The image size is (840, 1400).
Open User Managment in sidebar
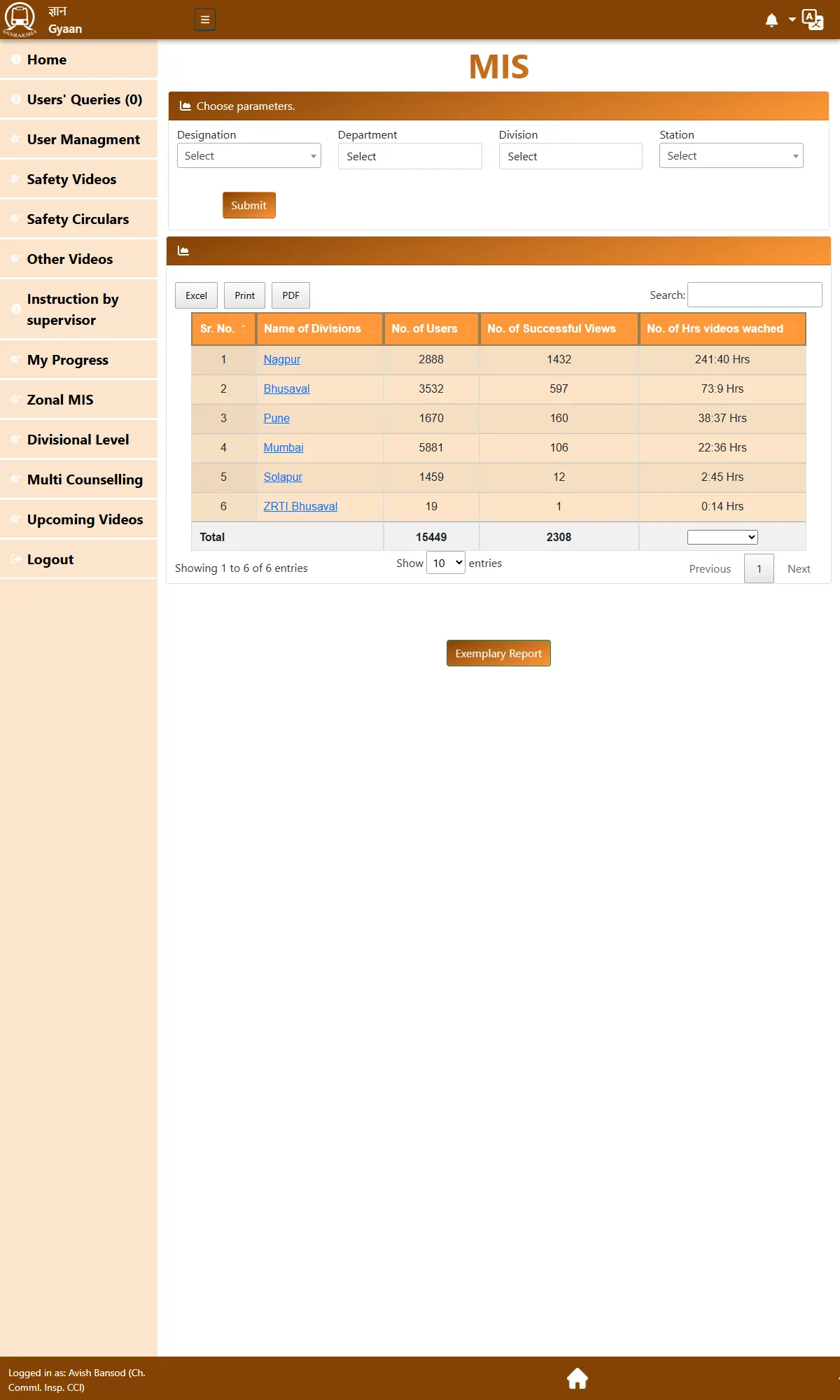click(x=78, y=139)
